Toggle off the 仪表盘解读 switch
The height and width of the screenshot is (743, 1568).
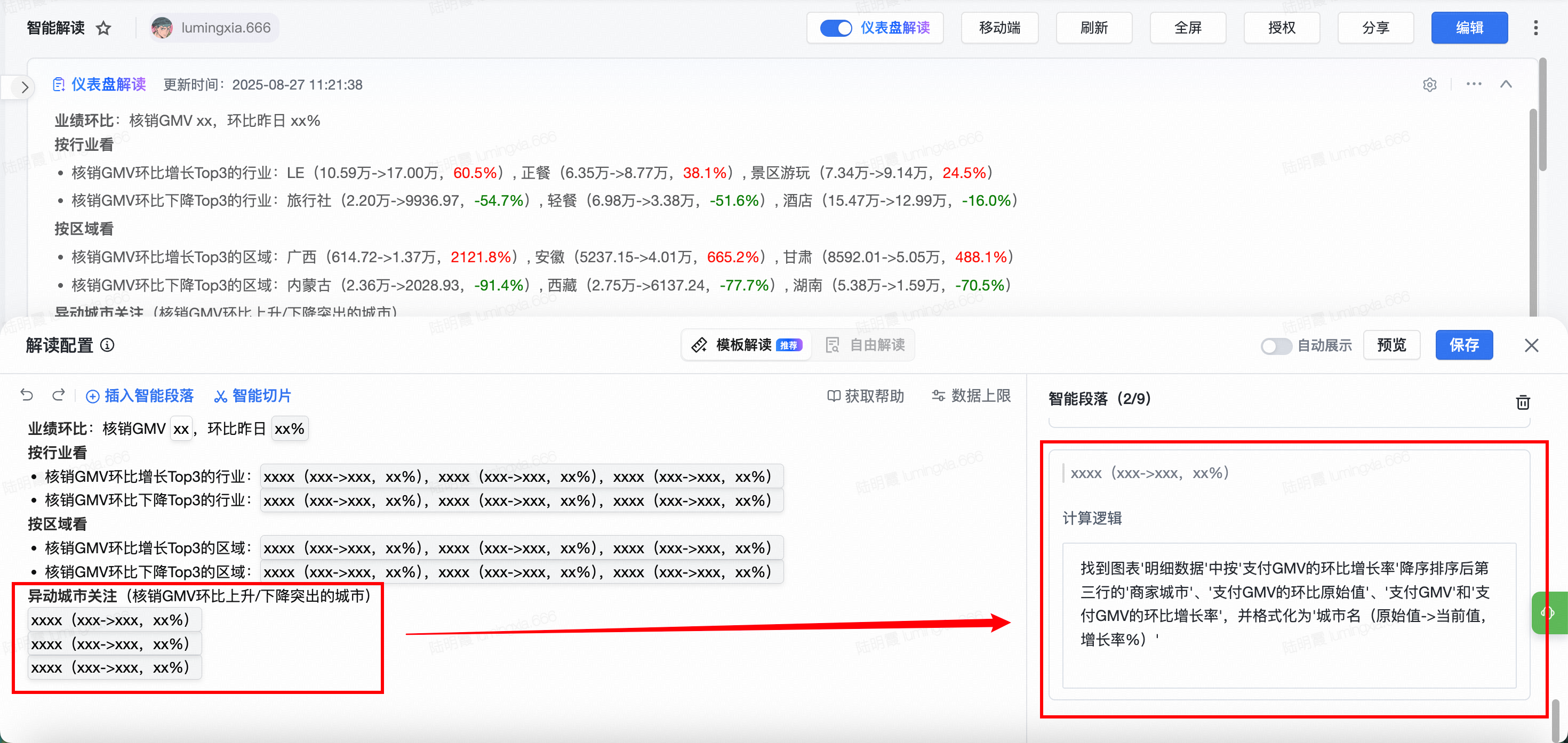(x=835, y=28)
